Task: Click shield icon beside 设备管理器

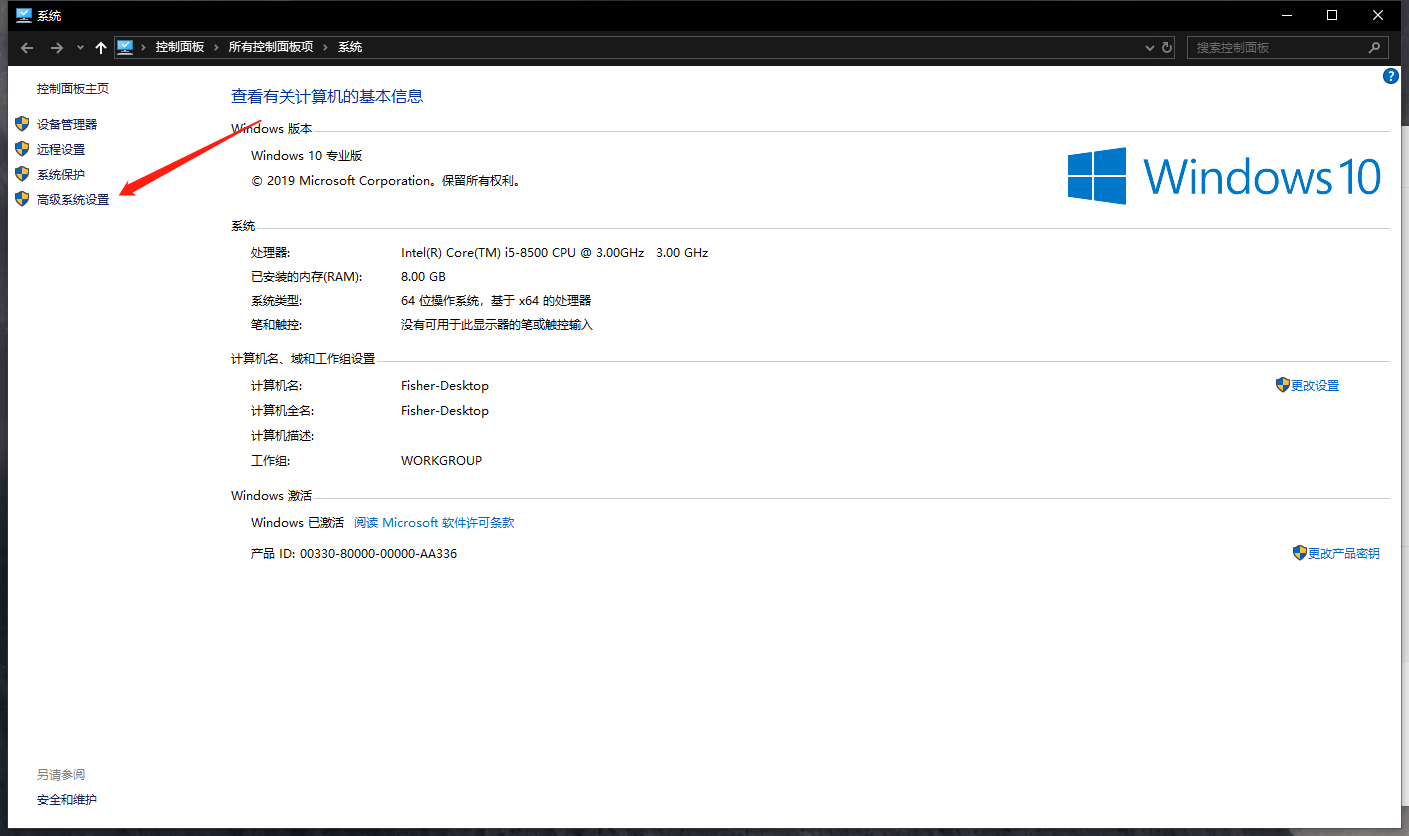Action: (22, 124)
